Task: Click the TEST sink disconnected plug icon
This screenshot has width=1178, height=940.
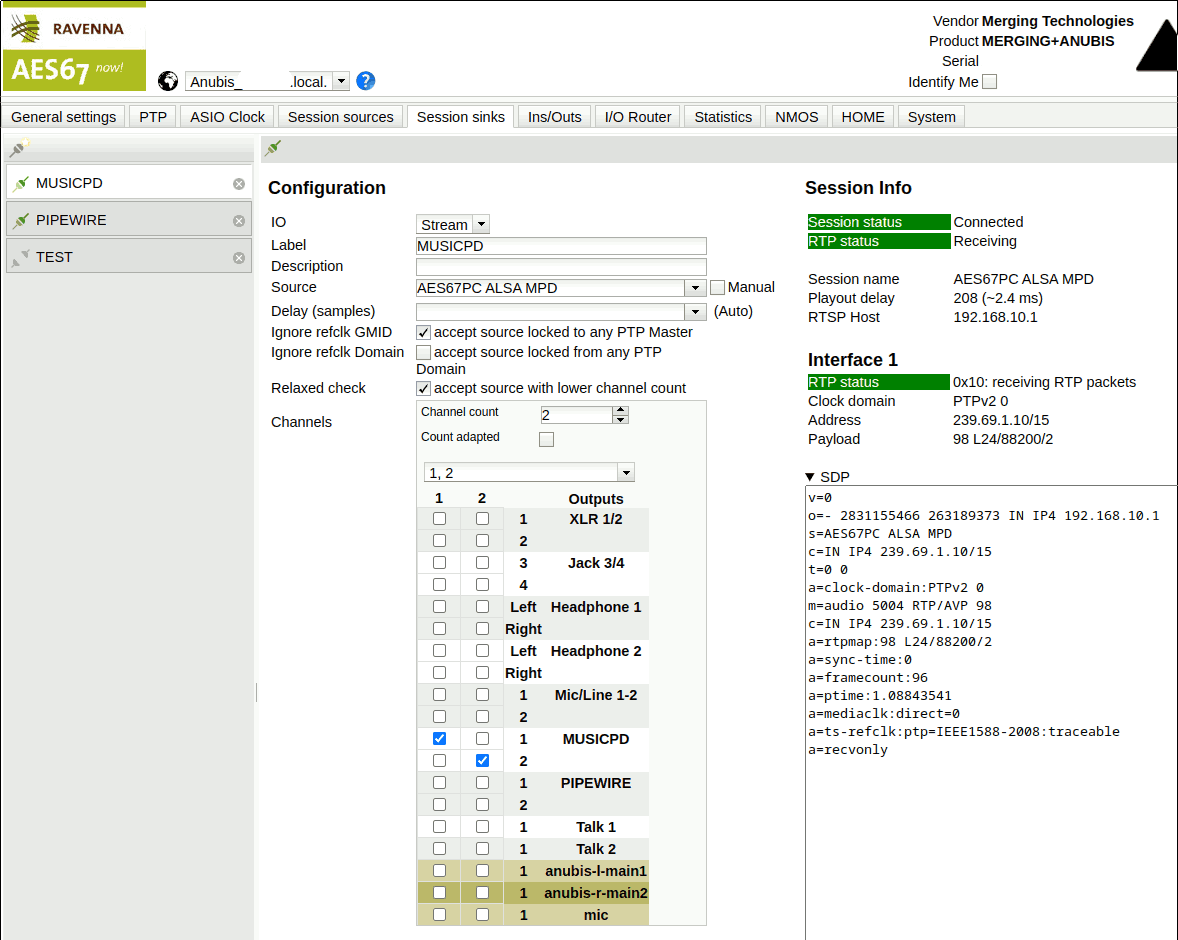Action: point(21,257)
